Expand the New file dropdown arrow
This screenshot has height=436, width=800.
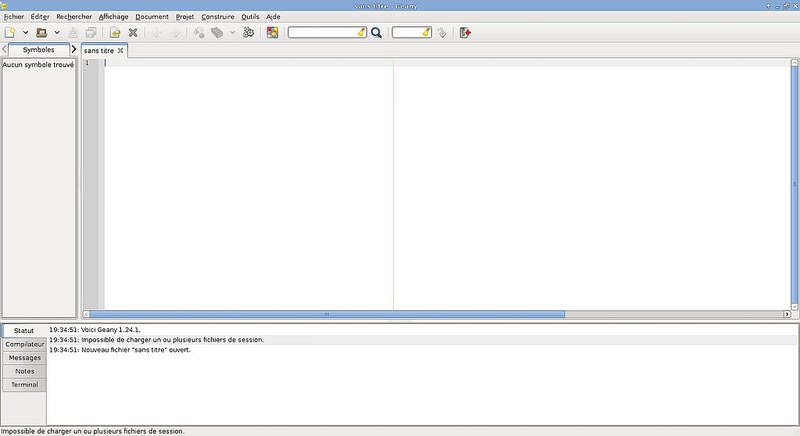tap(25, 33)
